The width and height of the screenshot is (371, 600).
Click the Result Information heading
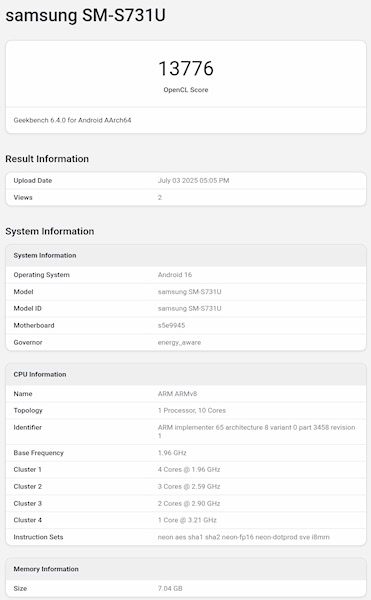pyautogui.click(x=47, y=159)
